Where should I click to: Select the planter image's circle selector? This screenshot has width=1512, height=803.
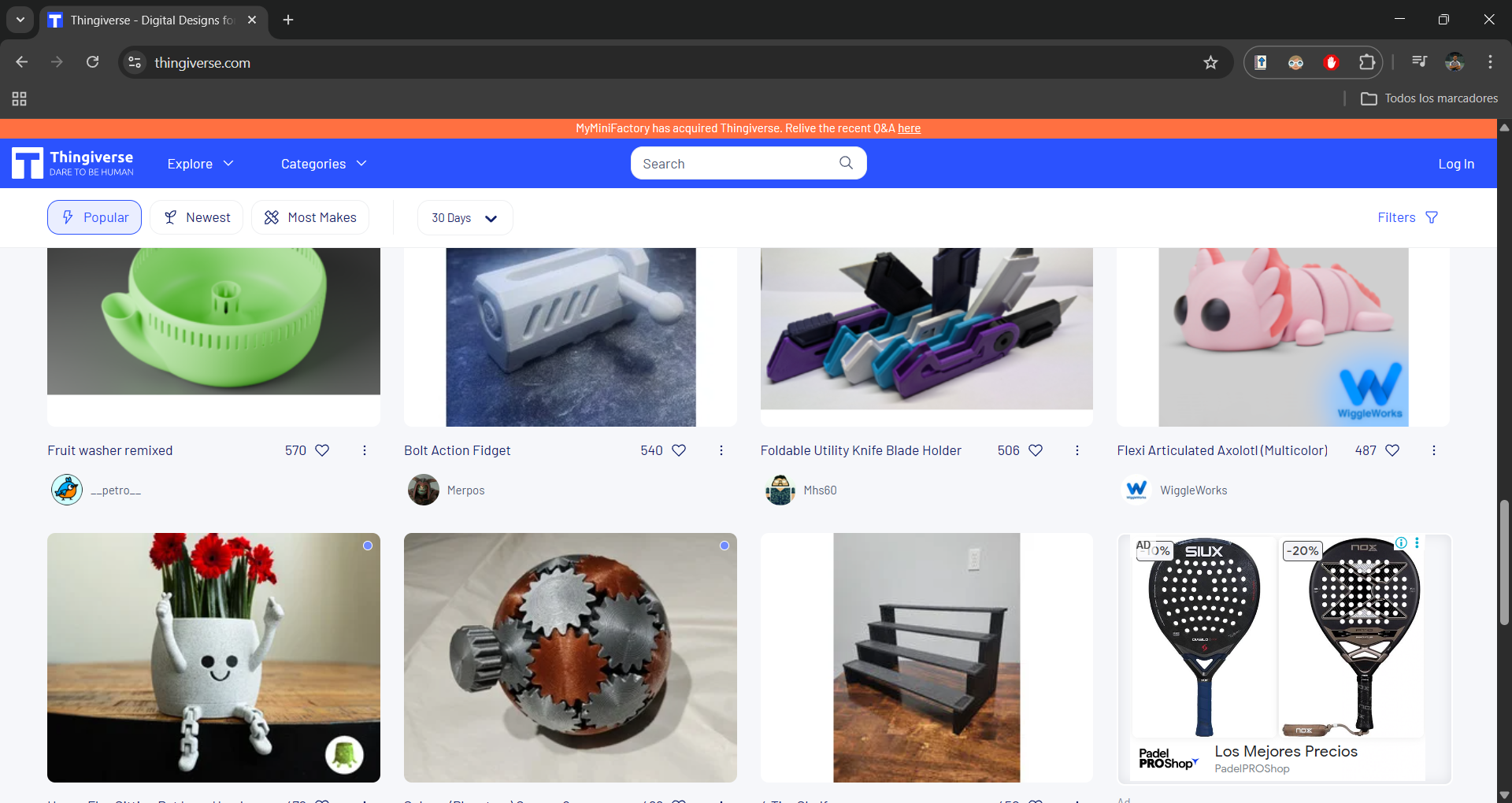click(367, 546)
